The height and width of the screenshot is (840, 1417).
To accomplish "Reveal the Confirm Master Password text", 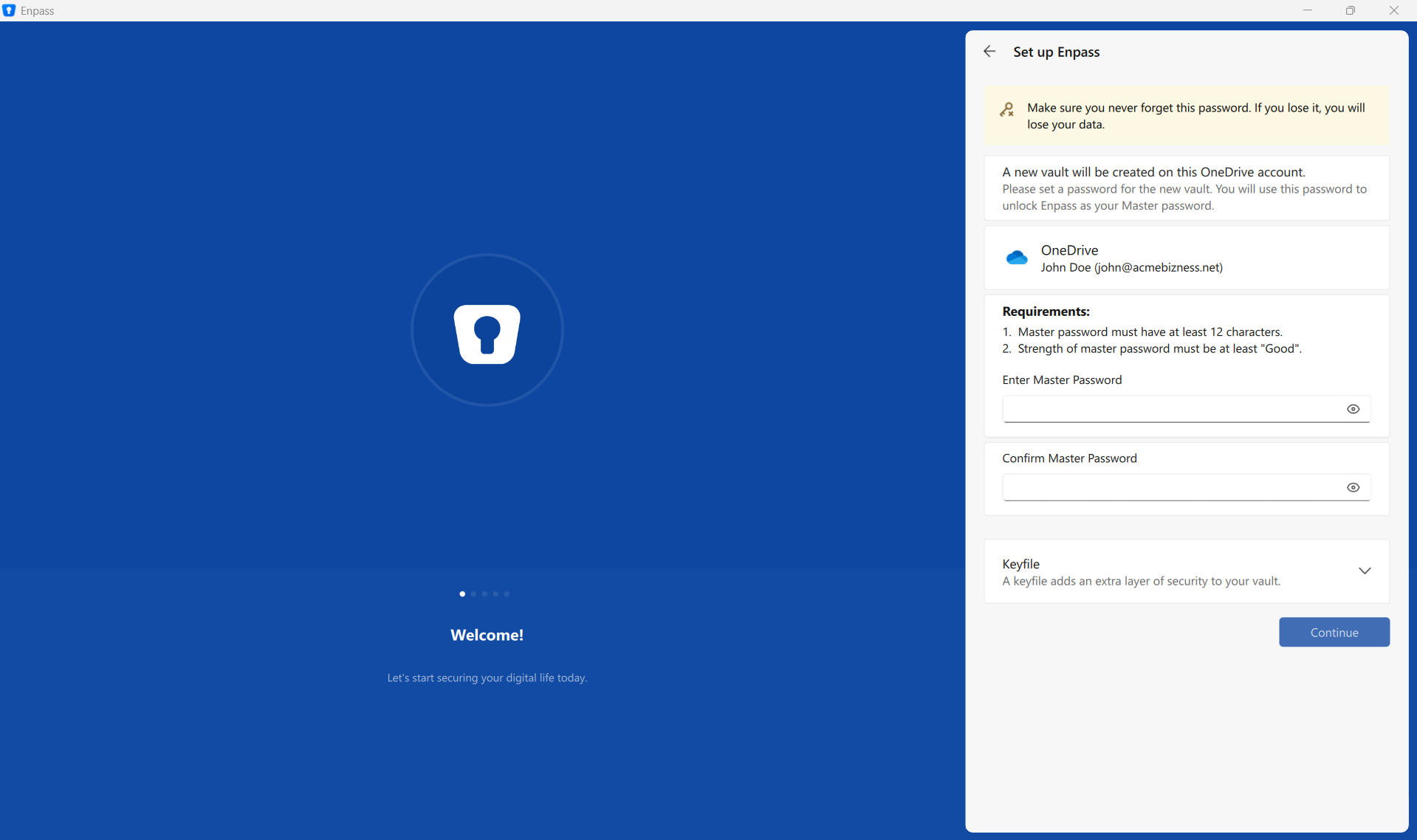I will (1353, 487).
